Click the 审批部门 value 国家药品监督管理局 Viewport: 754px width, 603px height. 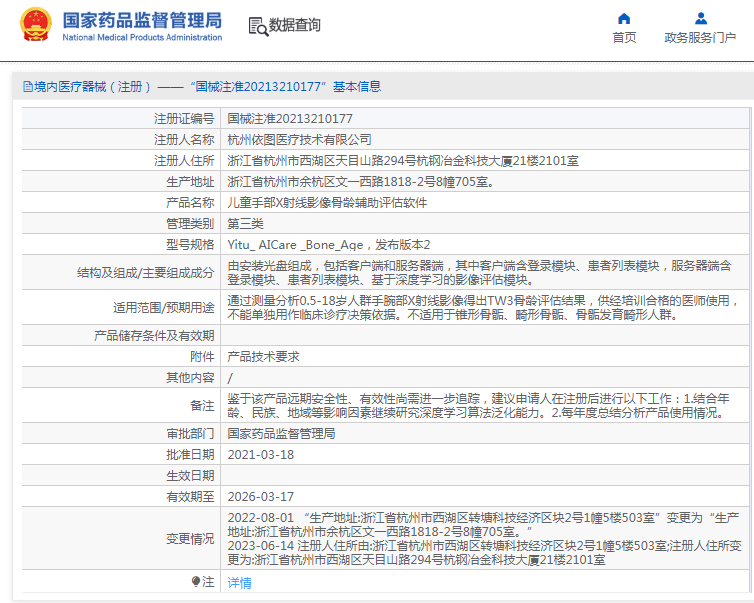click(x=281, y=434)
